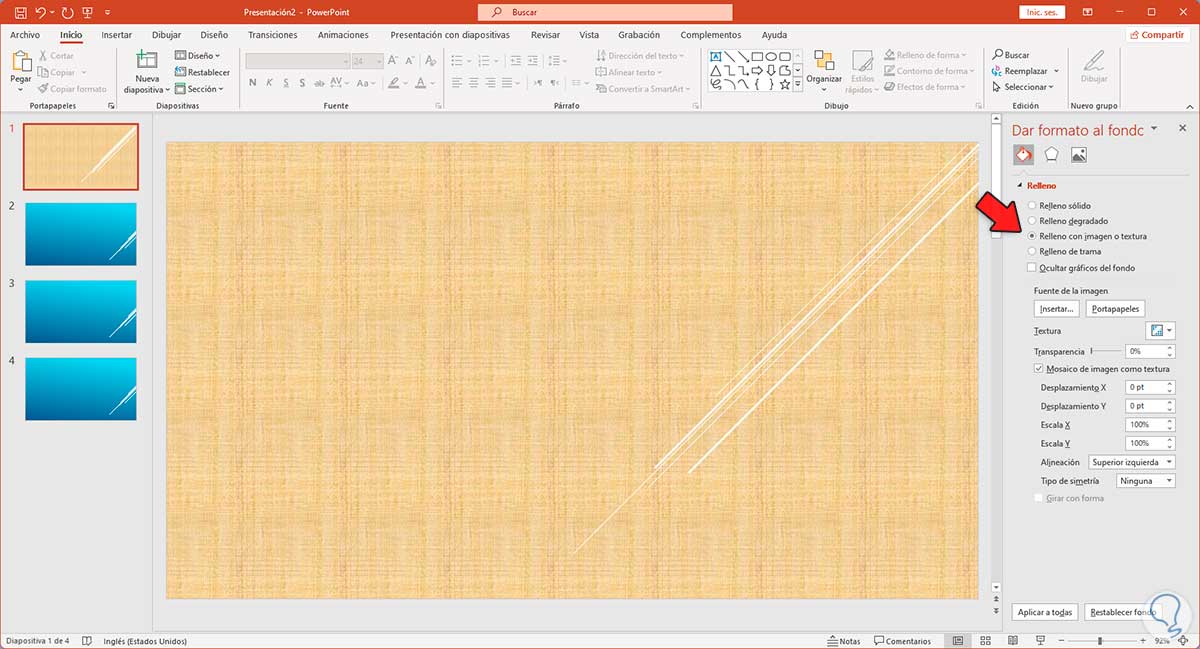The image size is (1200, 649).
Task: Click the Redo icon in the quick access toolbar
Action: pyautogui.click(x=70, y=12)
